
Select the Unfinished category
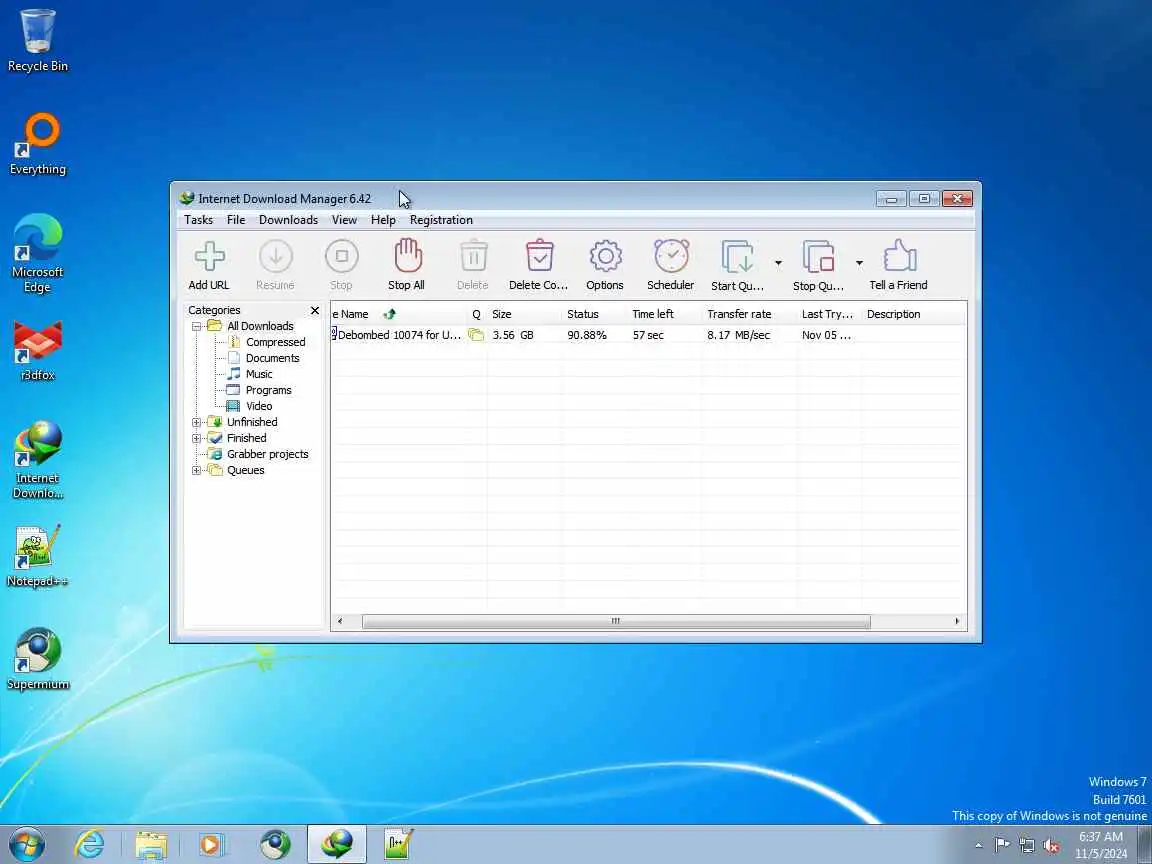[252, 422]
